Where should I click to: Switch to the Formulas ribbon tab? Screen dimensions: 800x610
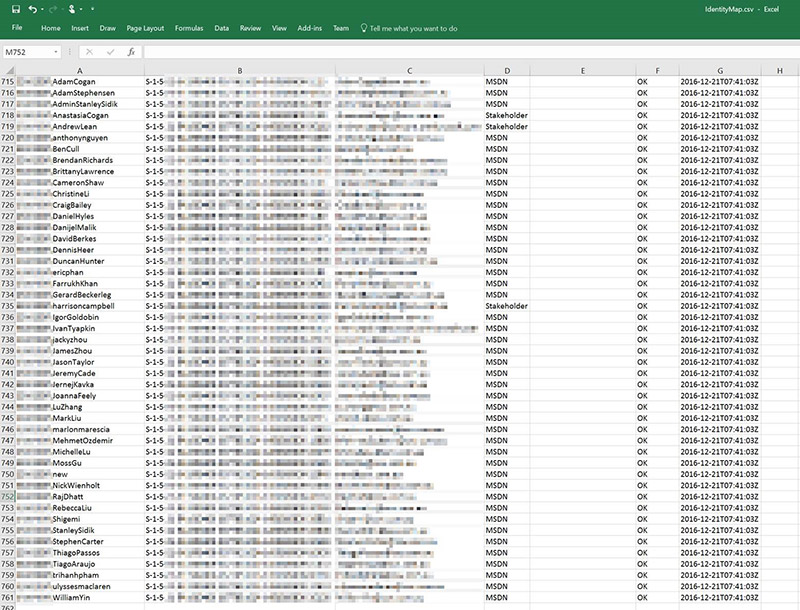188,29
